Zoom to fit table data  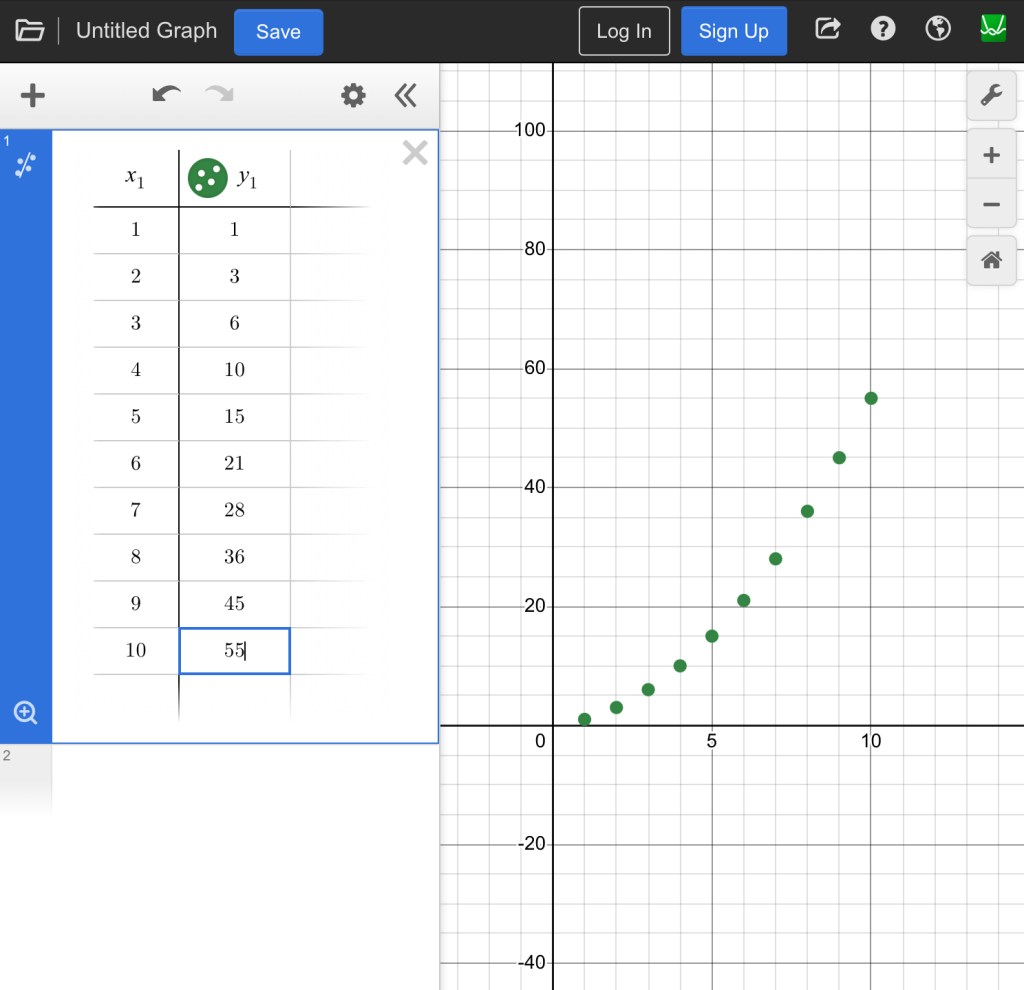(25, 712)
